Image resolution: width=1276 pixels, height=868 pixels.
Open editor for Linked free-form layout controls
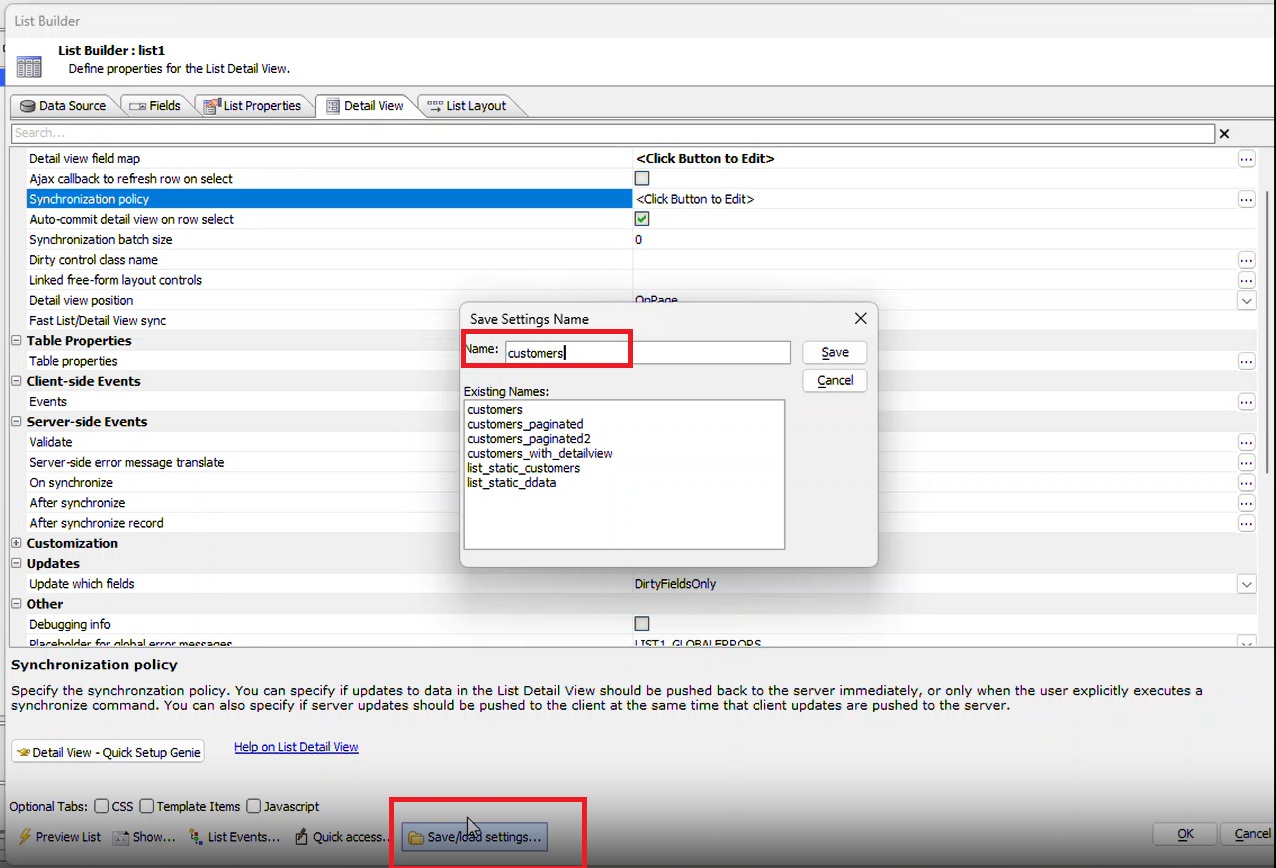point(1246,280)
